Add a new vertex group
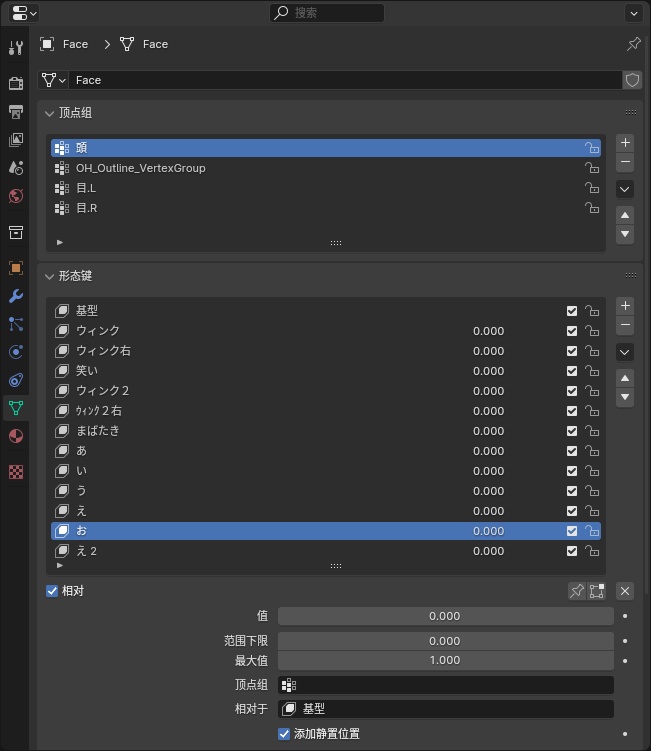651x751 pixels. (625, 143)
